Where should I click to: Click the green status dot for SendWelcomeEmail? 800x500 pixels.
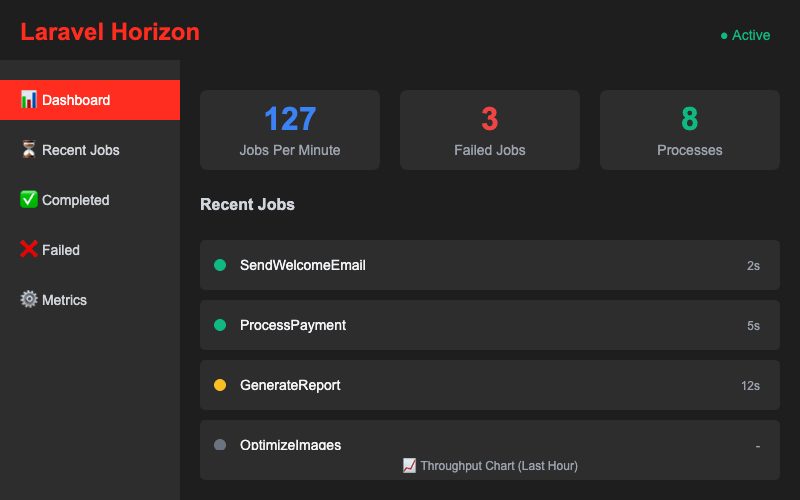click(x=220, y=265)
